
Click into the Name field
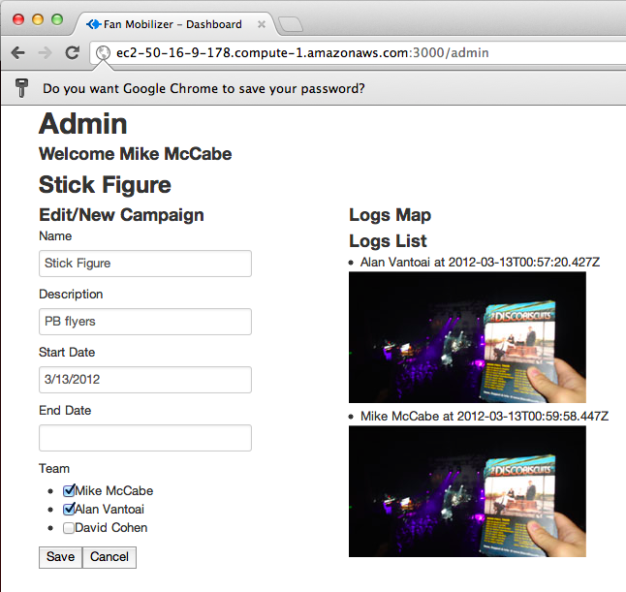[145, 263]
